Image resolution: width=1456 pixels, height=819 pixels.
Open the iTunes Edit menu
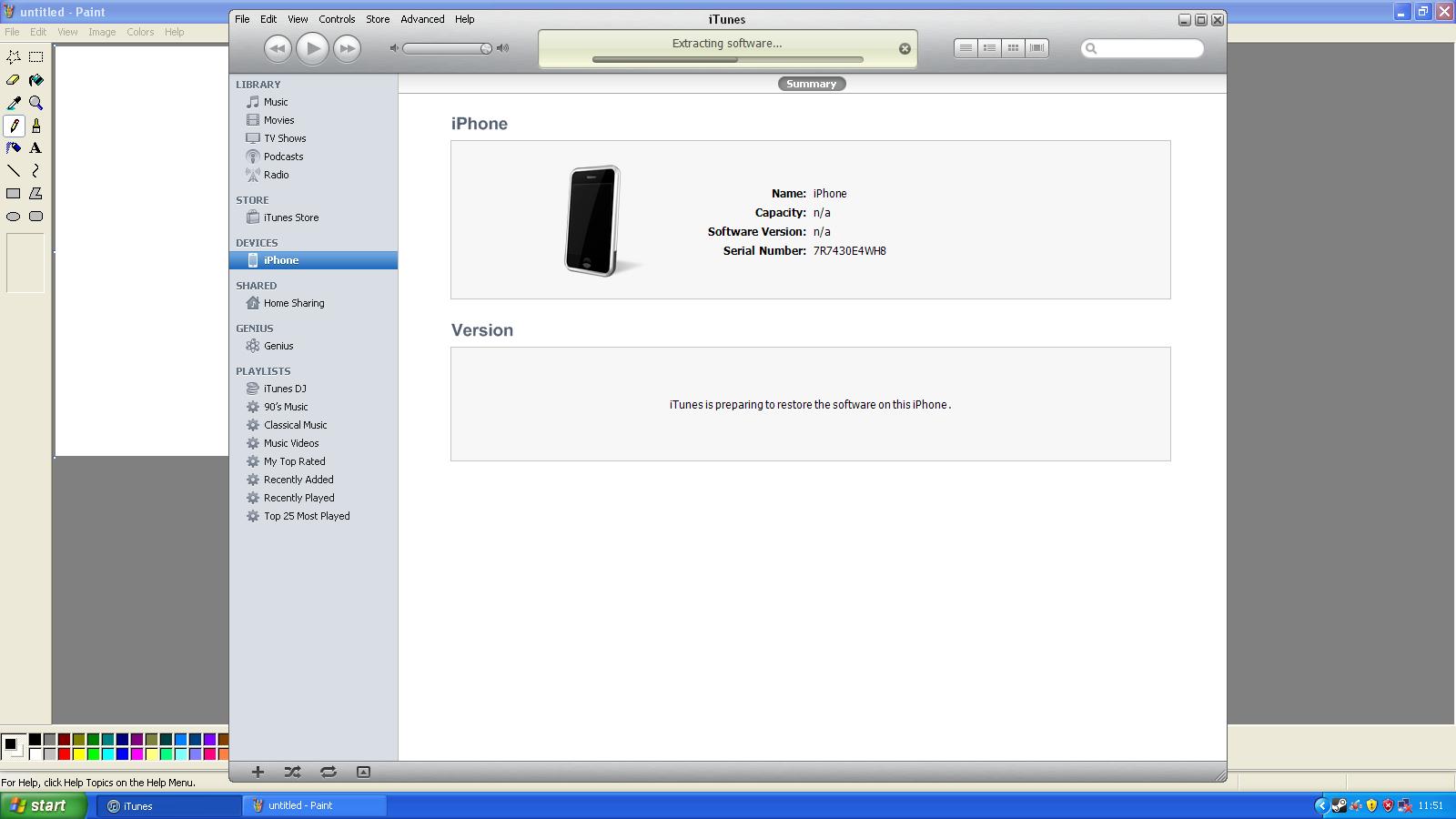tap(268, 19)
